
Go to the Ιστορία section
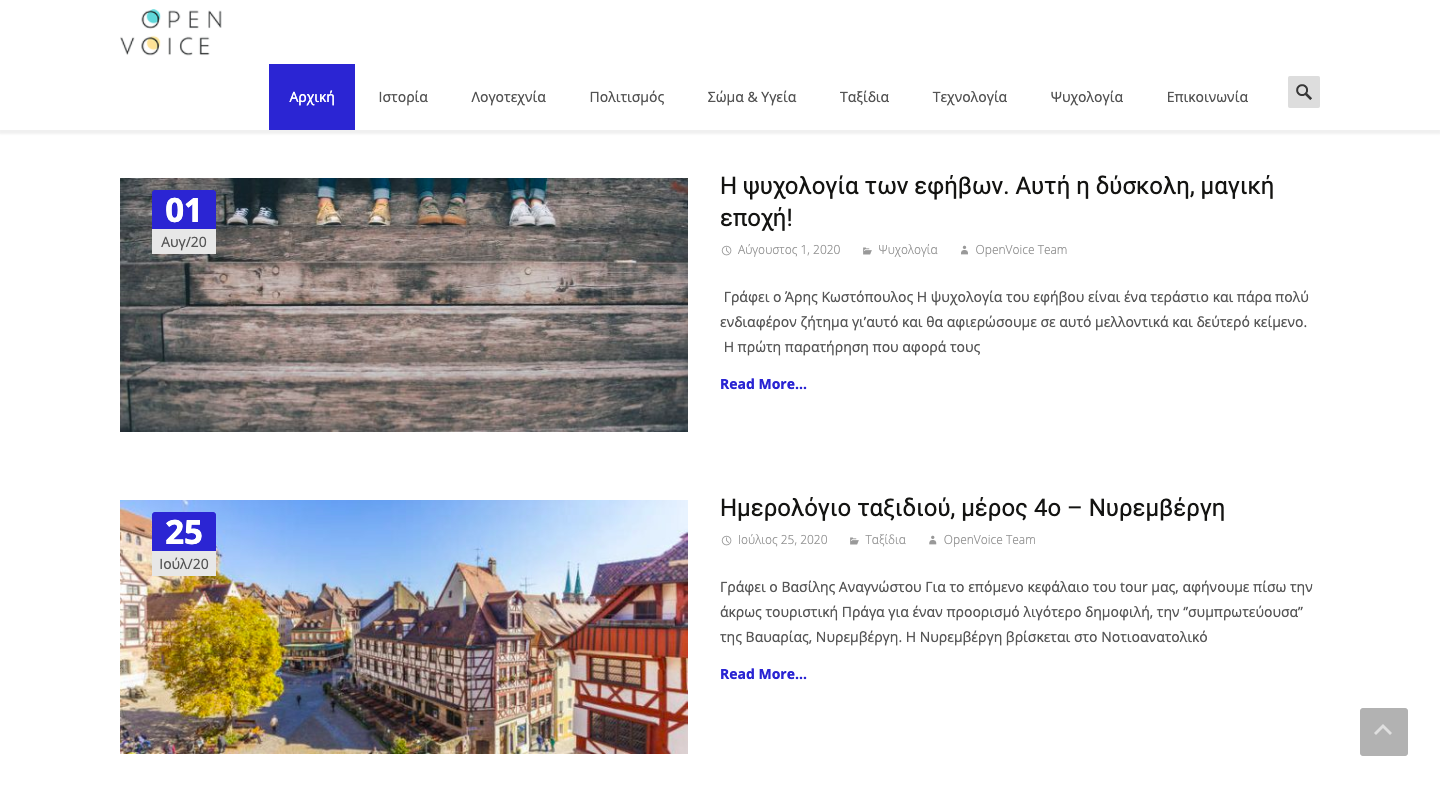[x=403, y=97]
